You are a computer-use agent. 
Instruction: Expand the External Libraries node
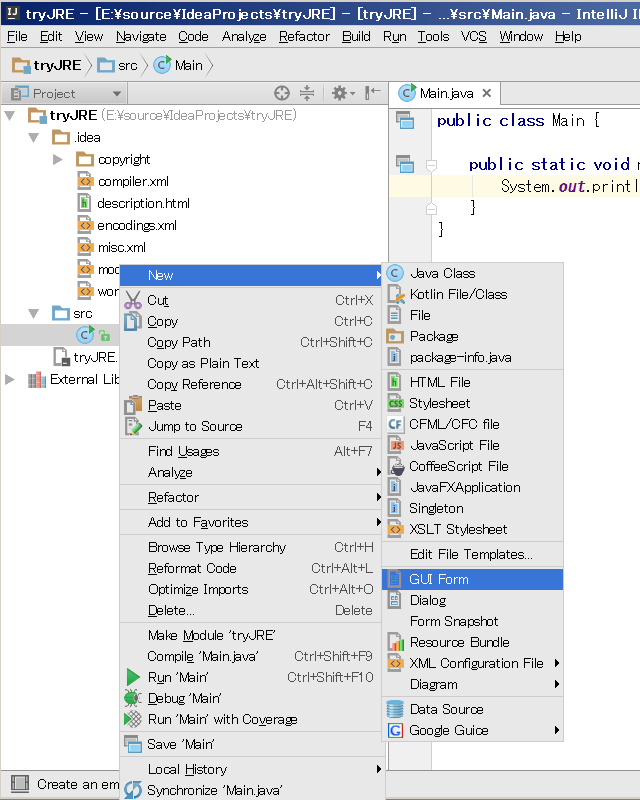(9, 379)
